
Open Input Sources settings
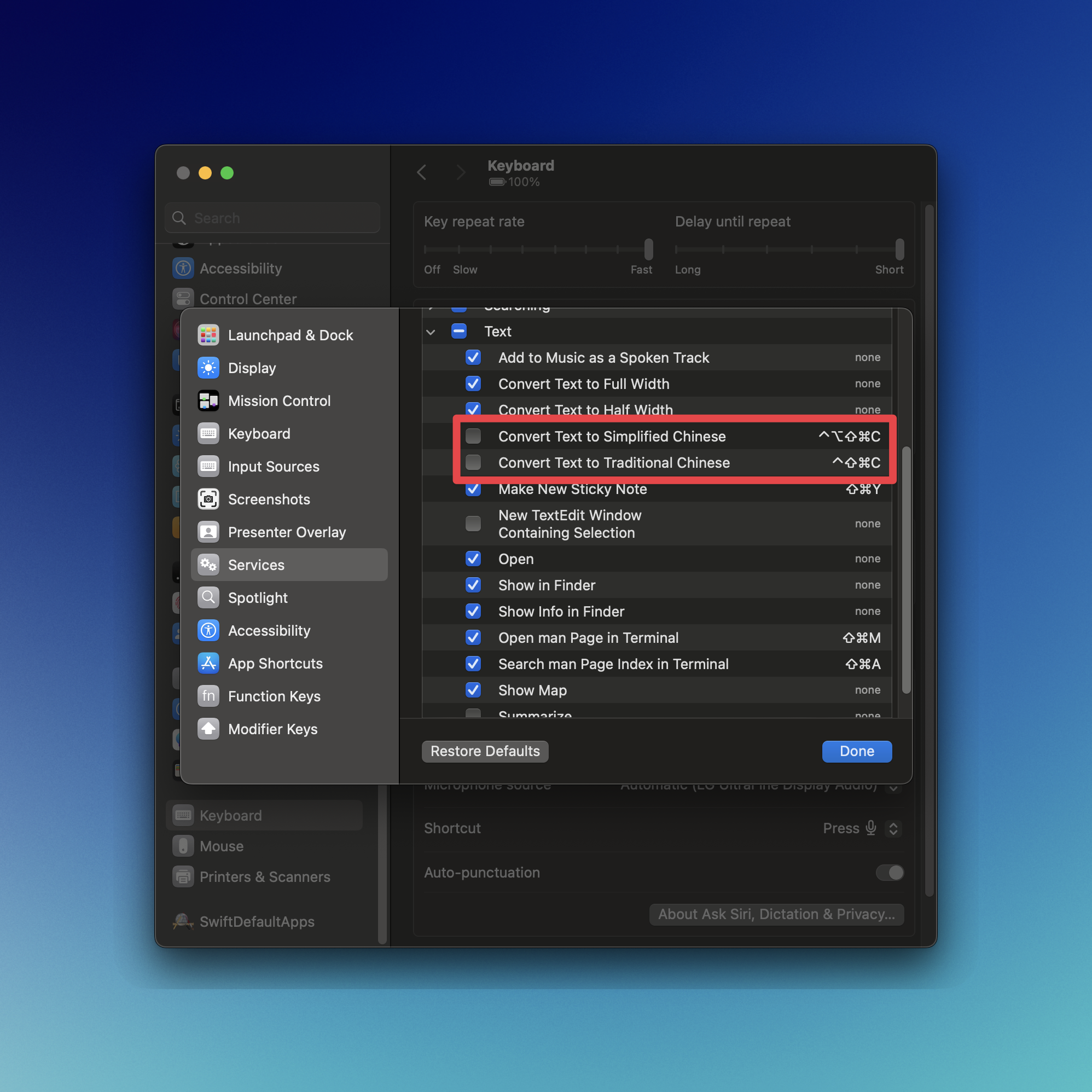[x=273, y=466]
